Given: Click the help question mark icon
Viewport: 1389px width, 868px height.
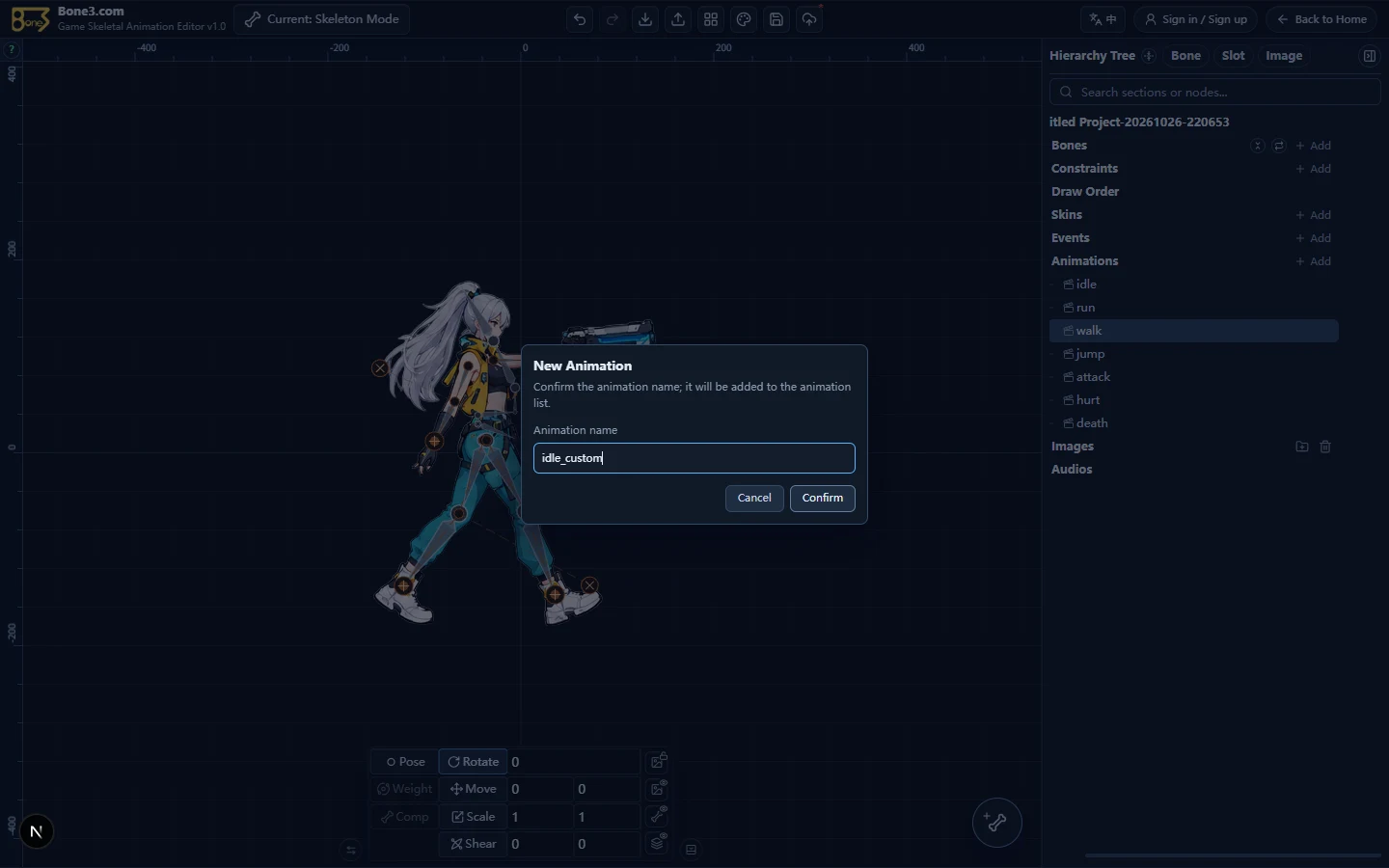Looking at the screenshot, I should pos(12,49).
